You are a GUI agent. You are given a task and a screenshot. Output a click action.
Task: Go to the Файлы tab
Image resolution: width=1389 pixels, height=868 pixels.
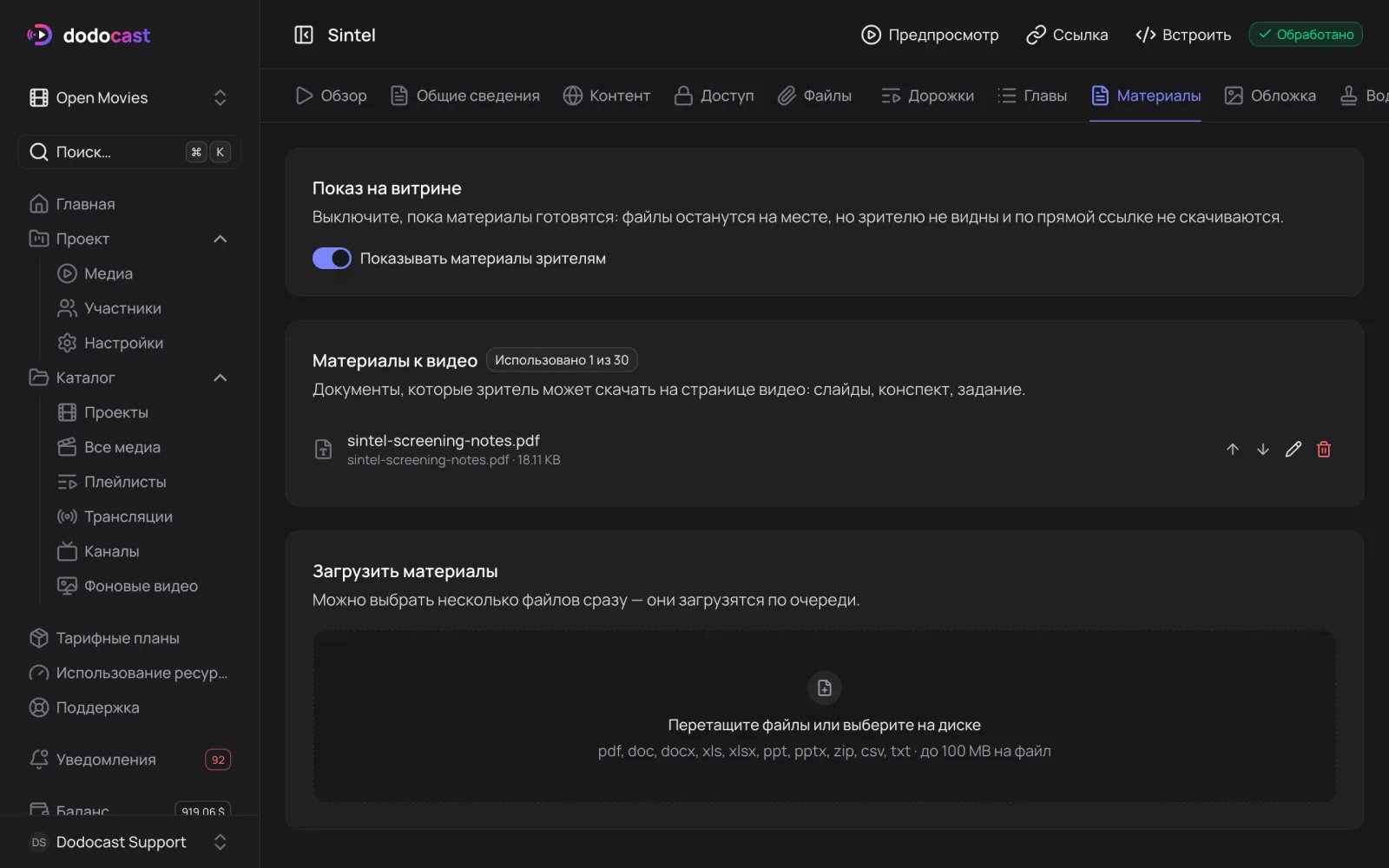coord(814,95)
